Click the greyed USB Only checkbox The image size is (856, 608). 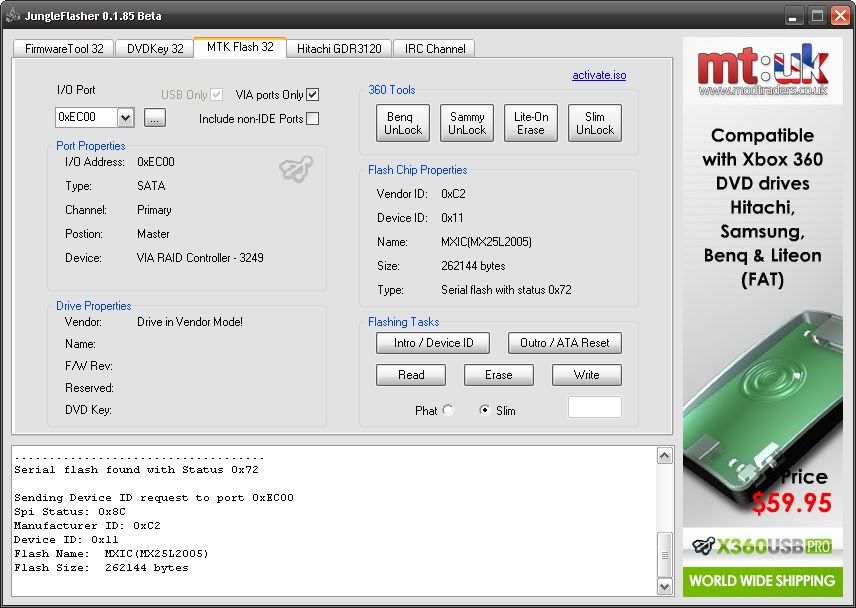coord(217,94)
